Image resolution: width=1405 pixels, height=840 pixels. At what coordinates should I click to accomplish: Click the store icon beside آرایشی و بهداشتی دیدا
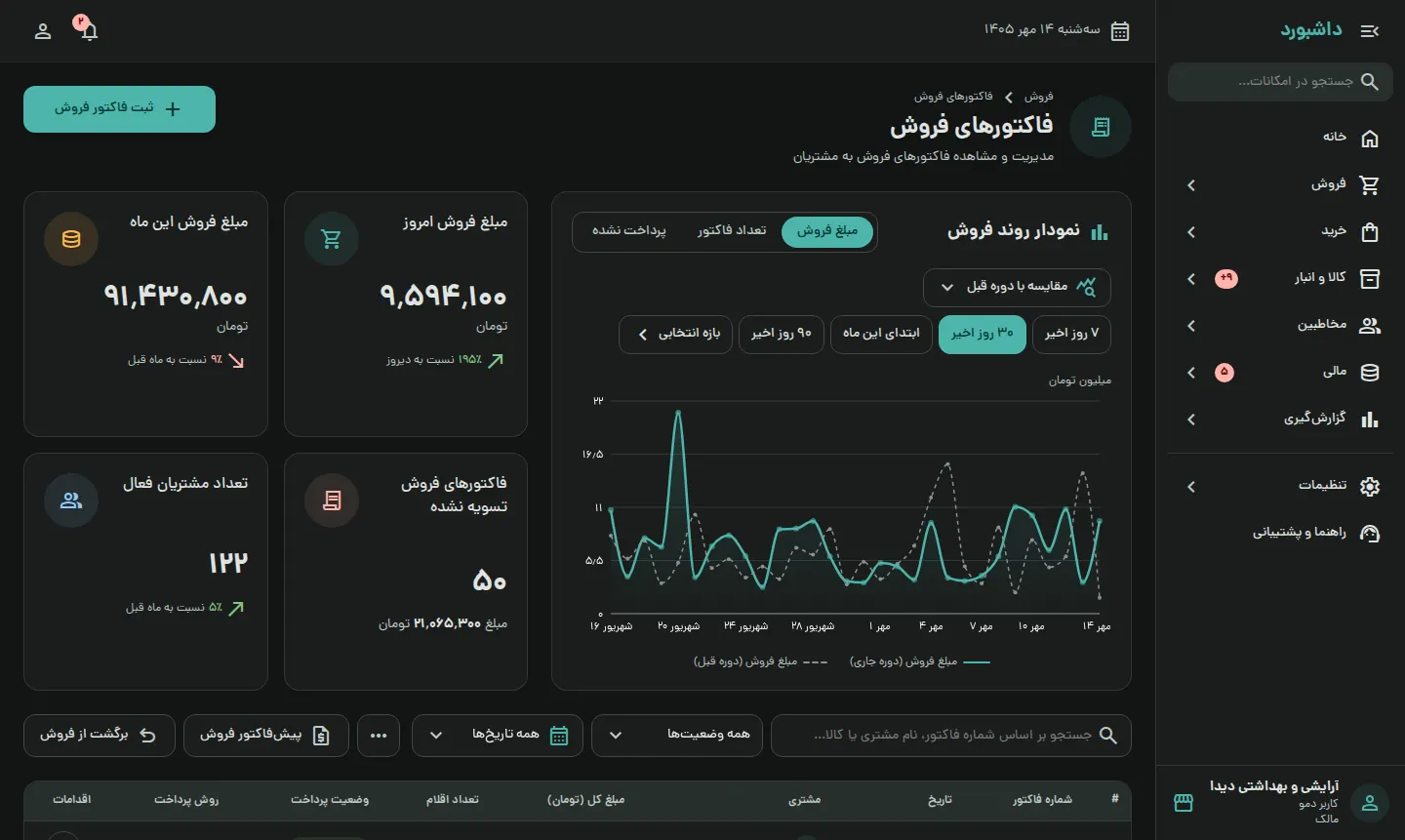1184,803
